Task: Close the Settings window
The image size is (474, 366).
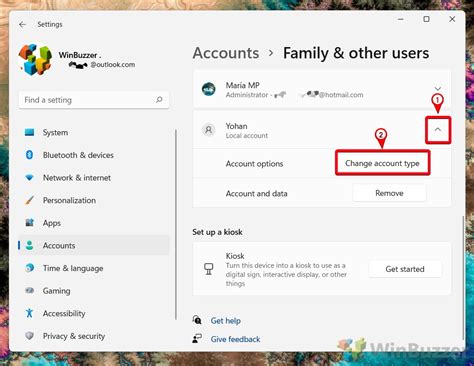Action: (452, 19)
